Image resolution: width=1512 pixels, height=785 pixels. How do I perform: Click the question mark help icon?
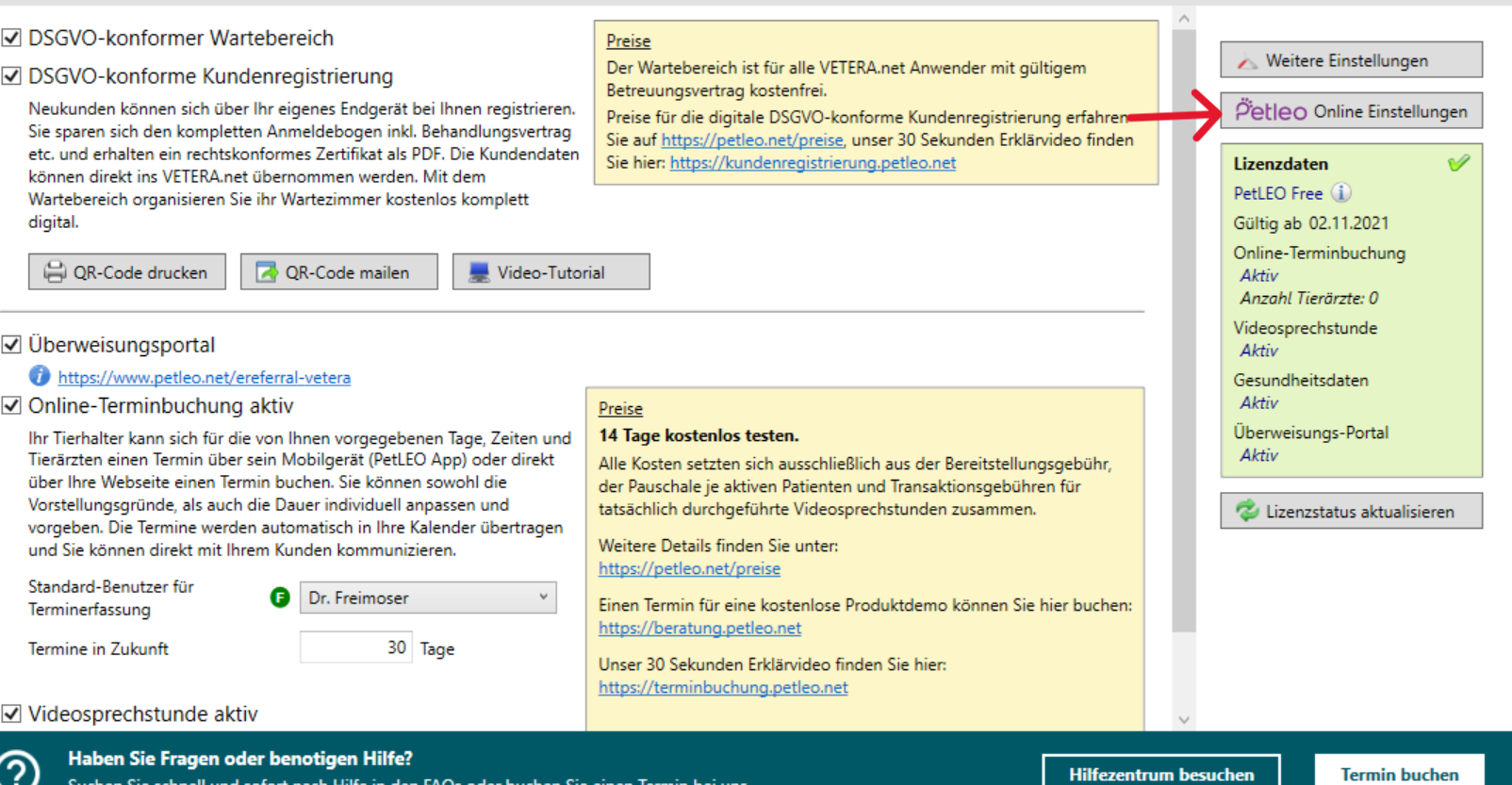tap(19, 768)
